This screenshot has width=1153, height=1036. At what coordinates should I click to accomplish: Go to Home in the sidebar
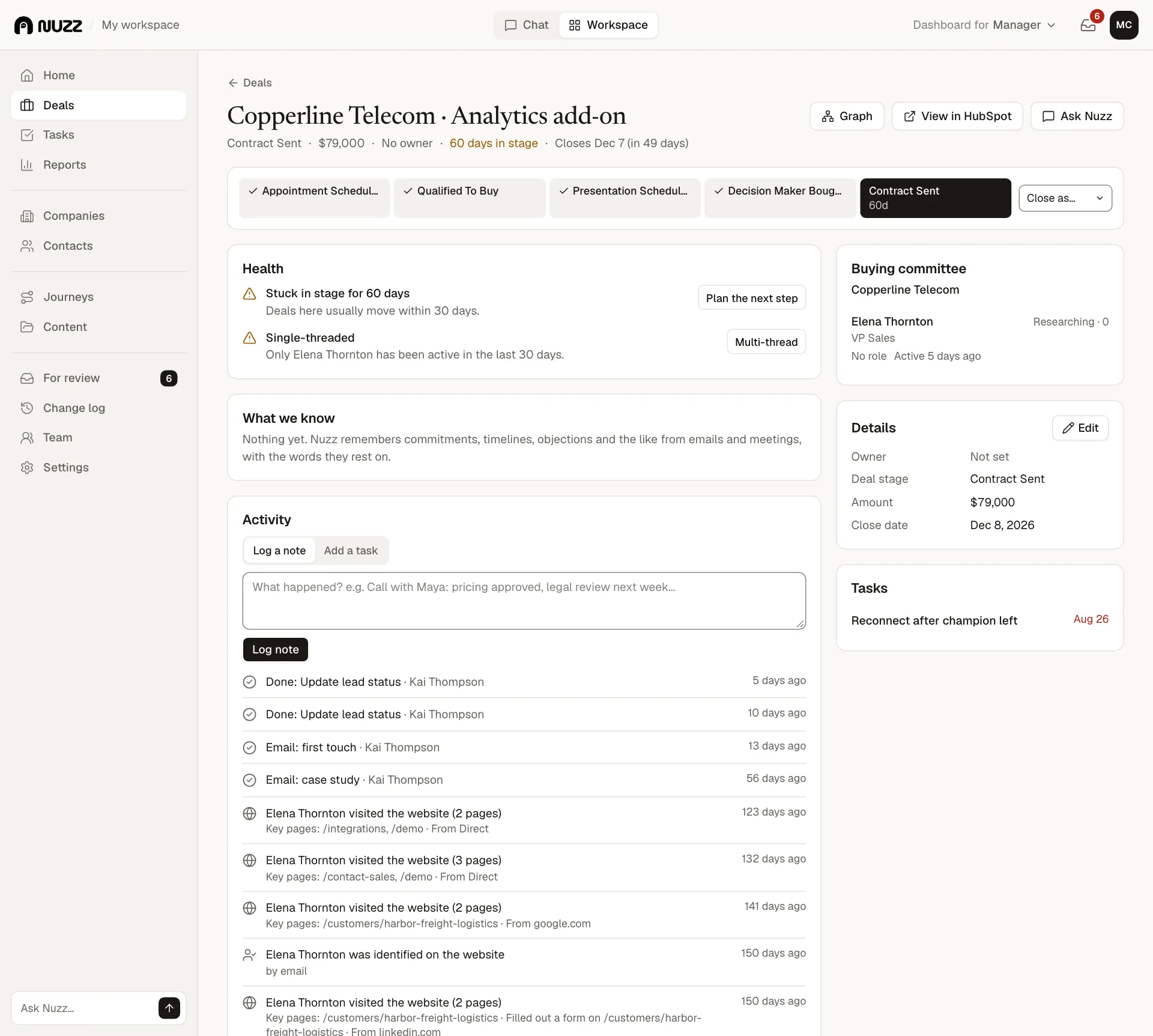[98, 75]
